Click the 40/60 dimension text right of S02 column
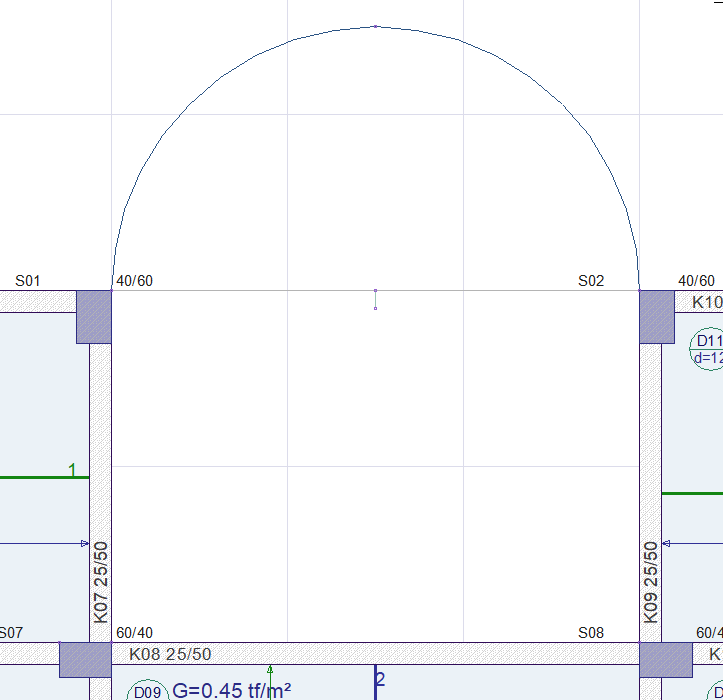The height and width of the screenshot is (700, 723). point(696,281)
